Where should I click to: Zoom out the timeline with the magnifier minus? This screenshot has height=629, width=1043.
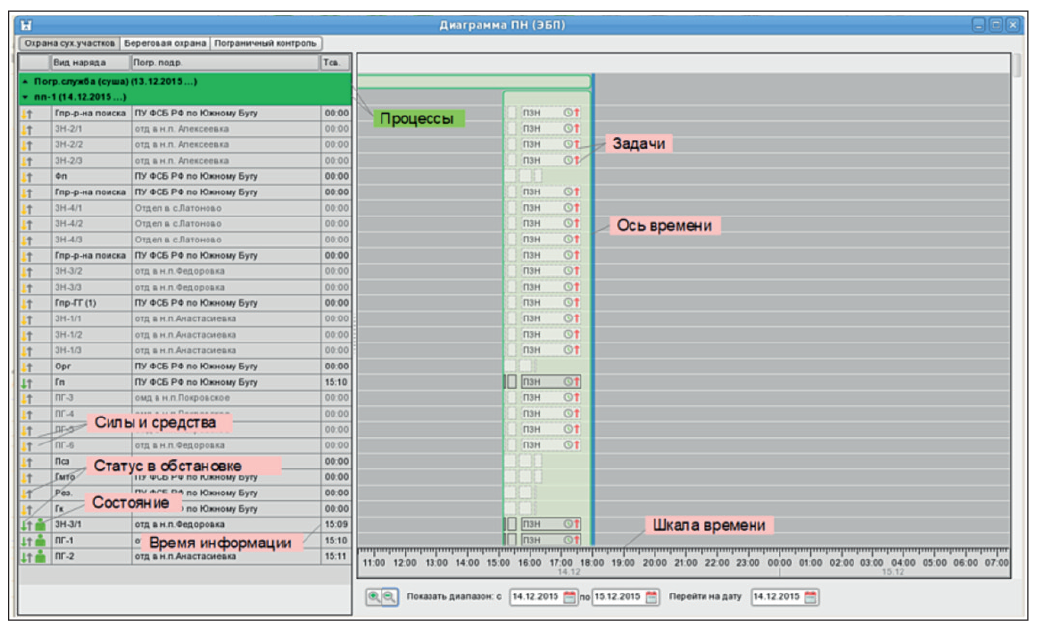tap(389, 597)
